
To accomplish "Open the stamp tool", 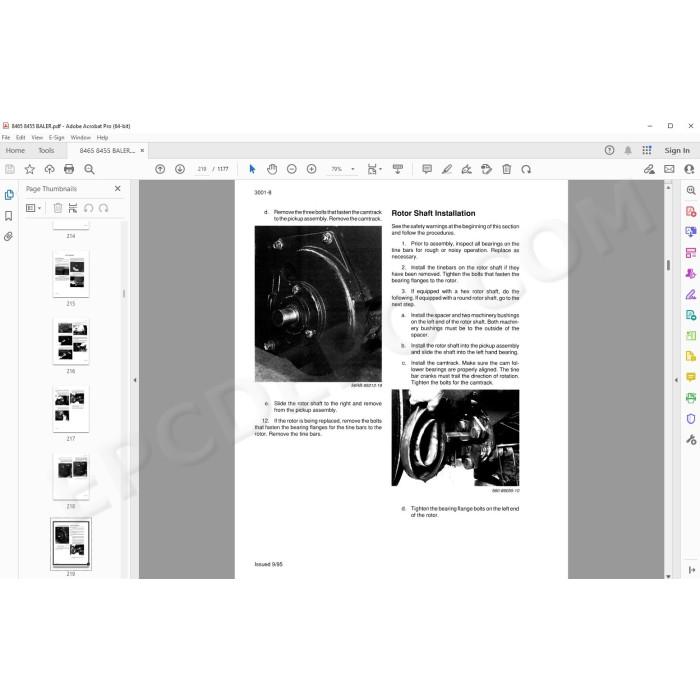I will [487, 169].
